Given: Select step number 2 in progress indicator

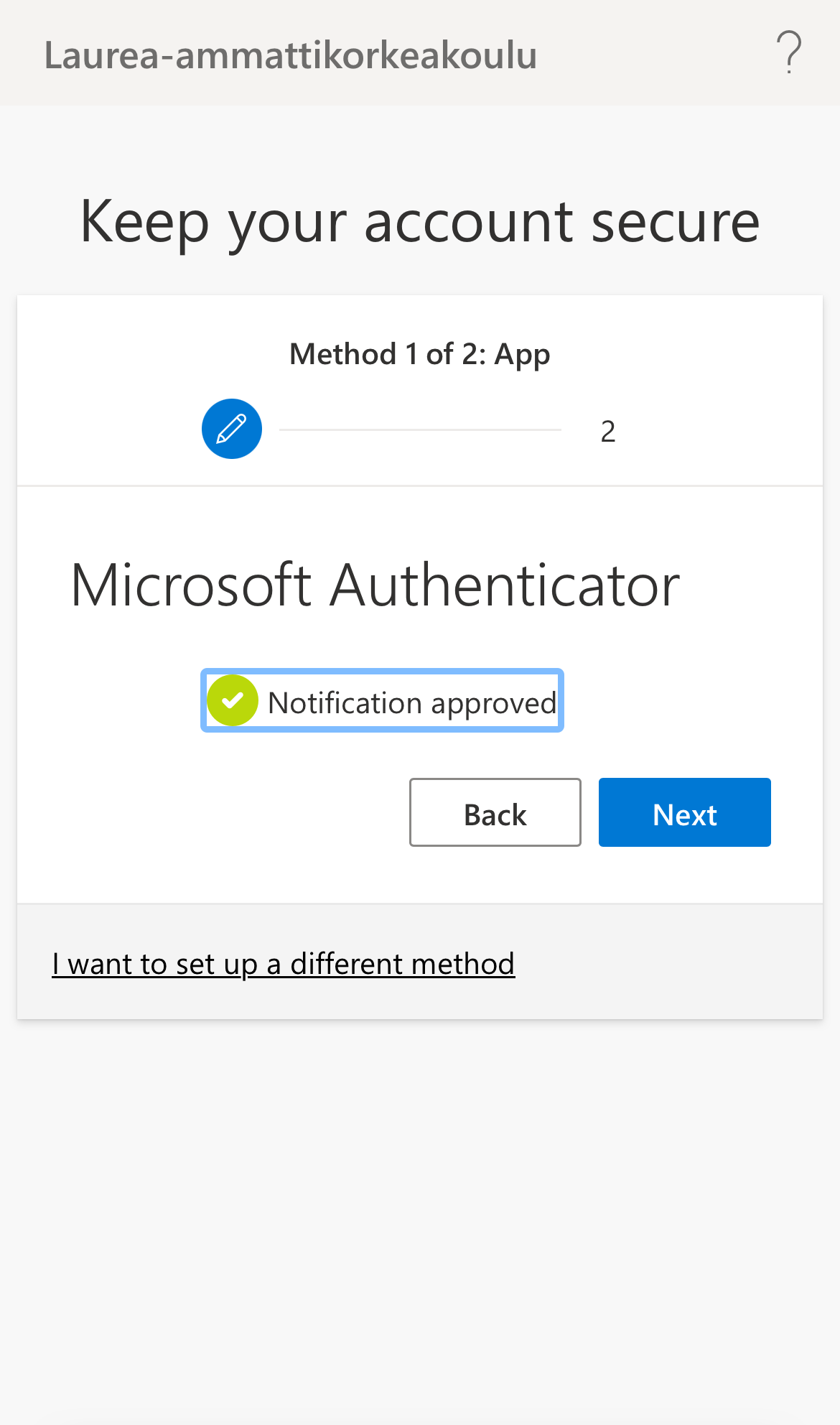Looking at the screenshot, I should point(607,432).
